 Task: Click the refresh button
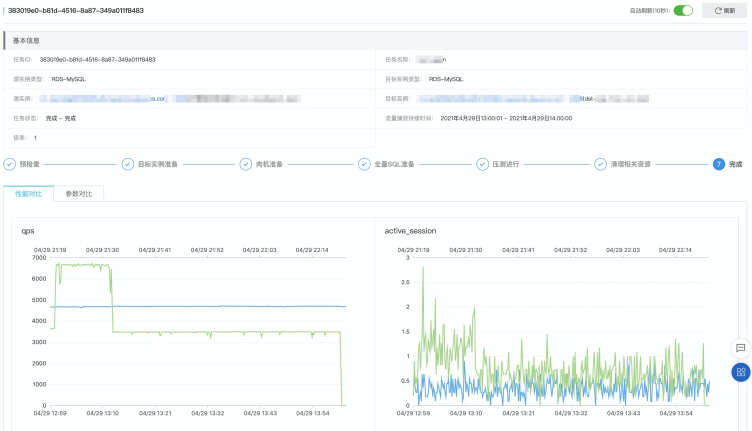click(725, 11)
